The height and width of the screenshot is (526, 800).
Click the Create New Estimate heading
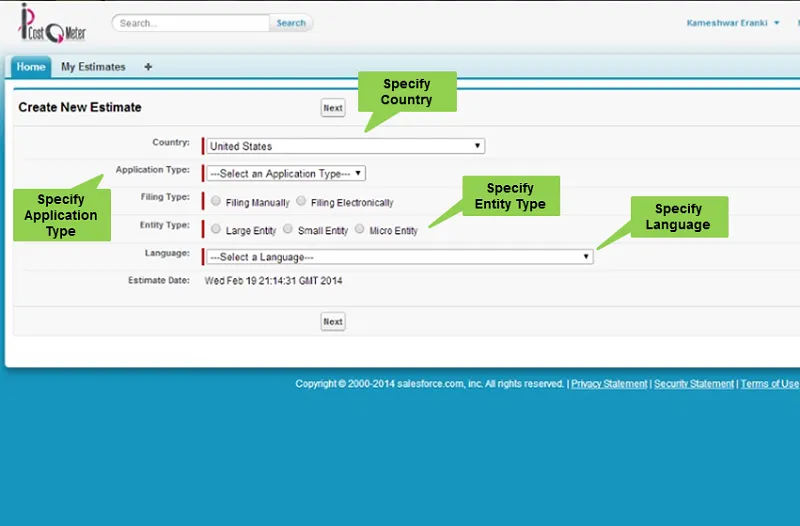(x=80, y=107)
